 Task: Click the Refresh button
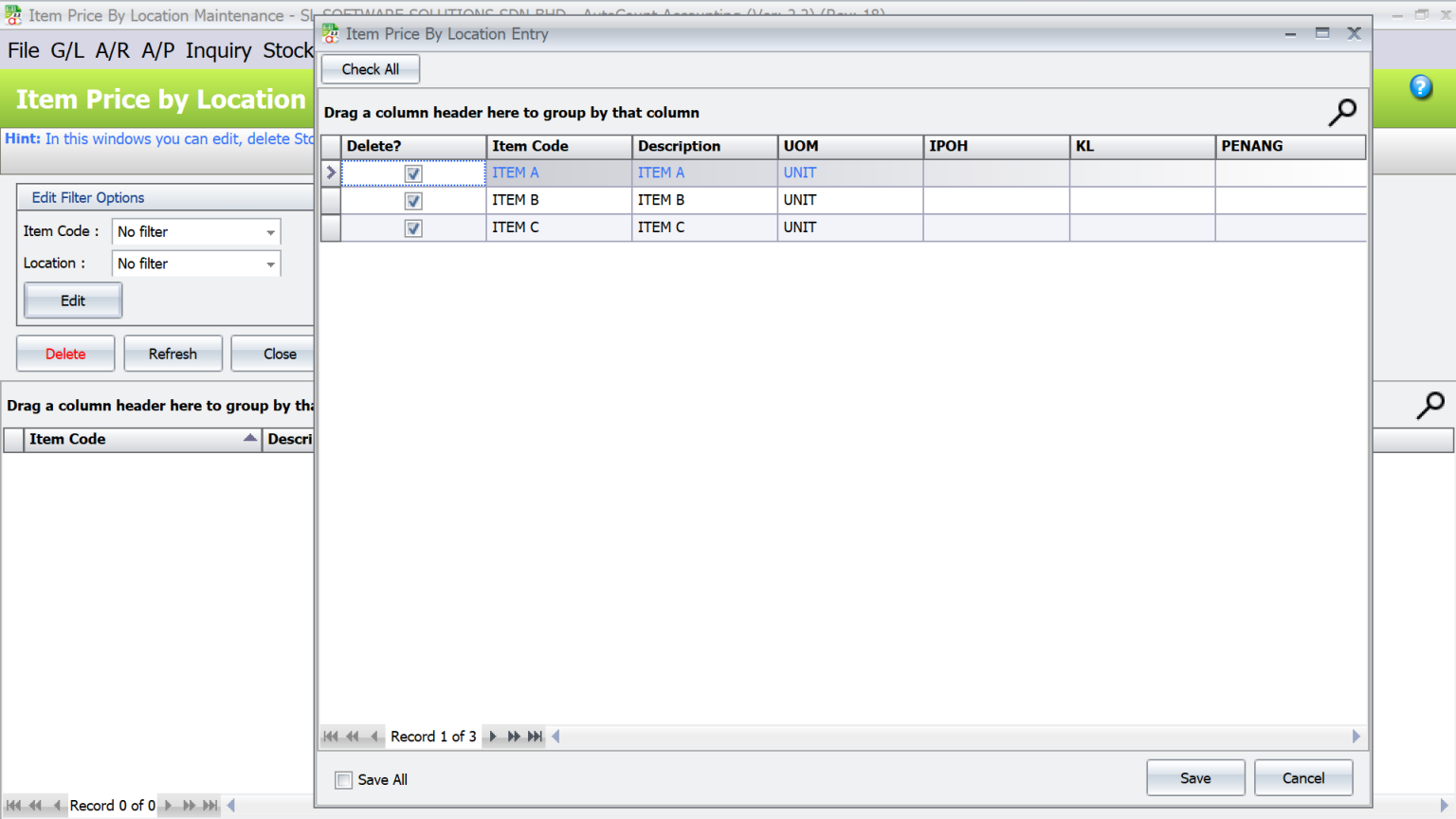click(173, 353)
